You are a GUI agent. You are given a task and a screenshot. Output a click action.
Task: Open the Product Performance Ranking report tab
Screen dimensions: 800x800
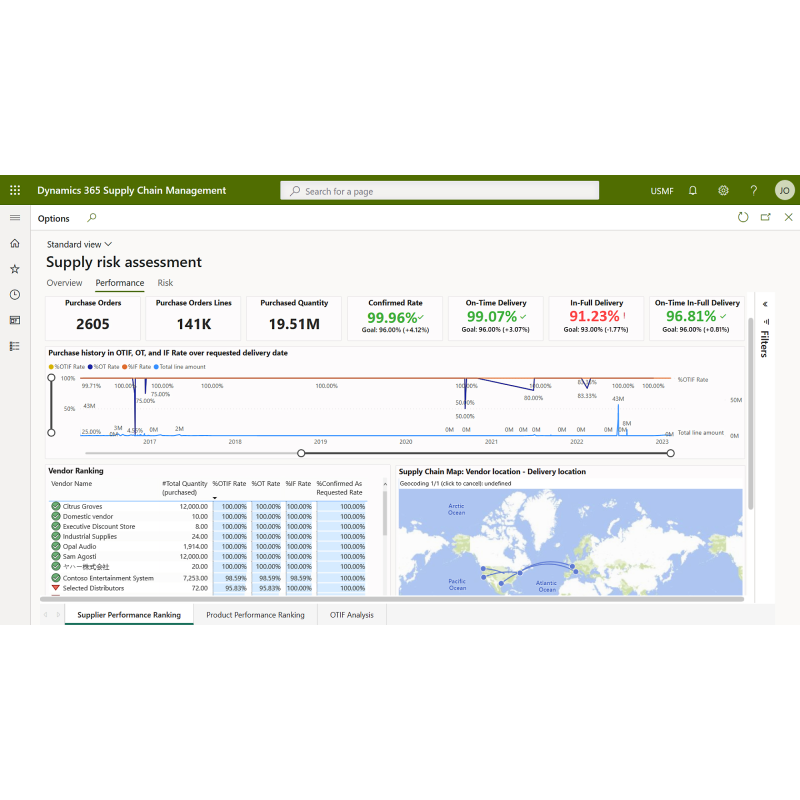point(255,615)
